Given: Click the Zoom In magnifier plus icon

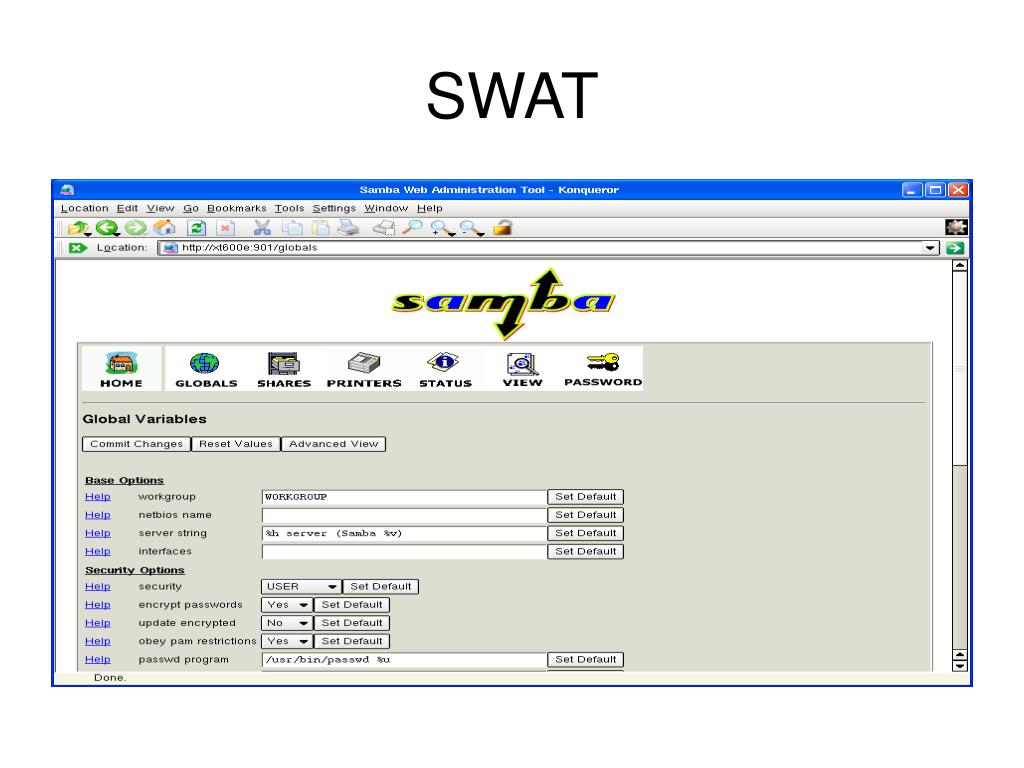Looking at the screenshot, I should coord(442,228).
